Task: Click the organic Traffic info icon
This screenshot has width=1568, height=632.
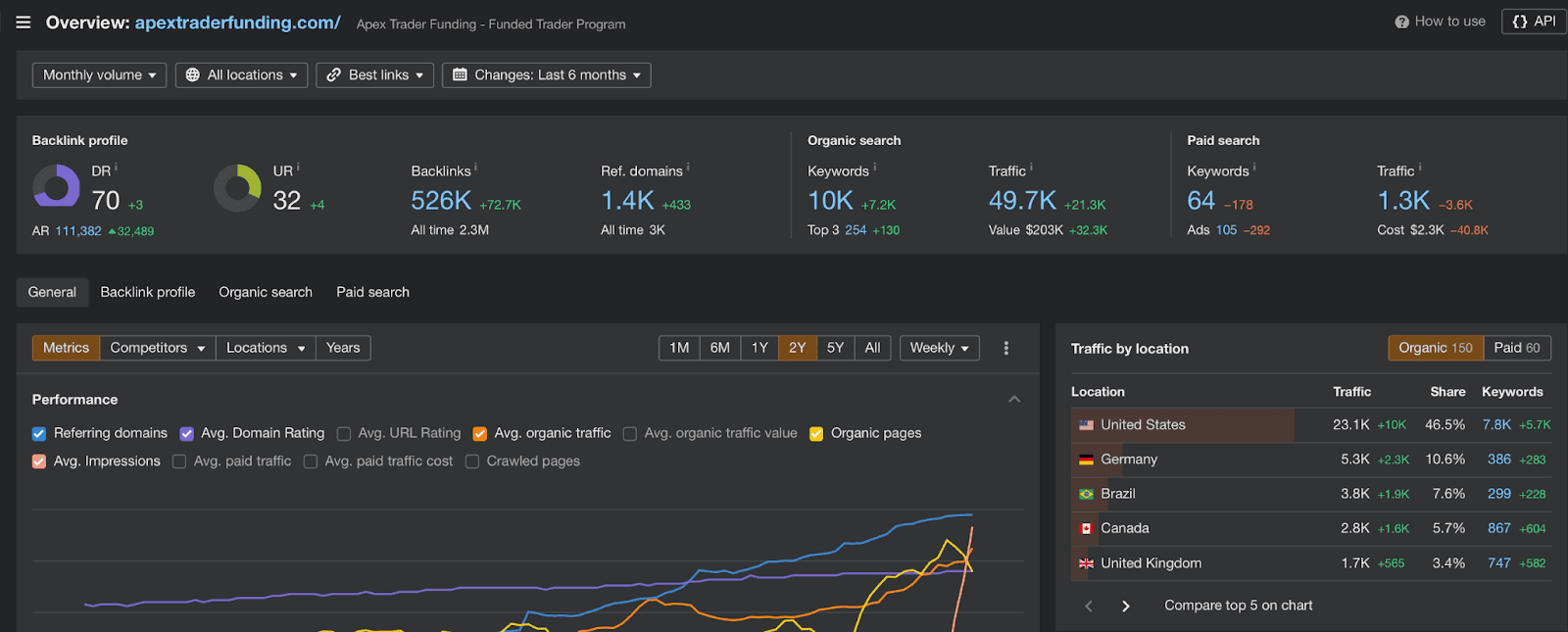Action: 1031,168
